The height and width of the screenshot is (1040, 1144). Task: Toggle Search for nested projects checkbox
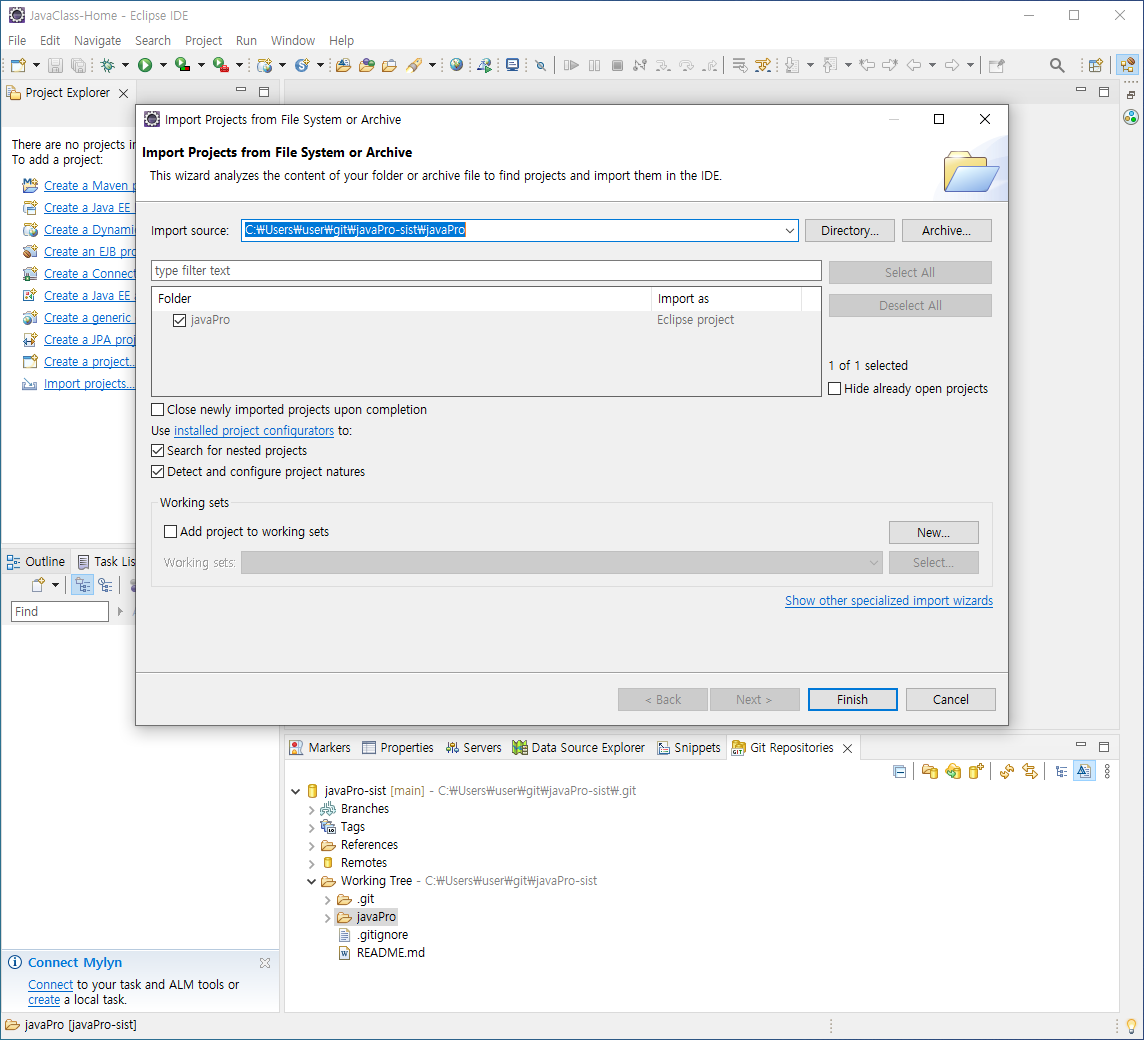[157, 451]
